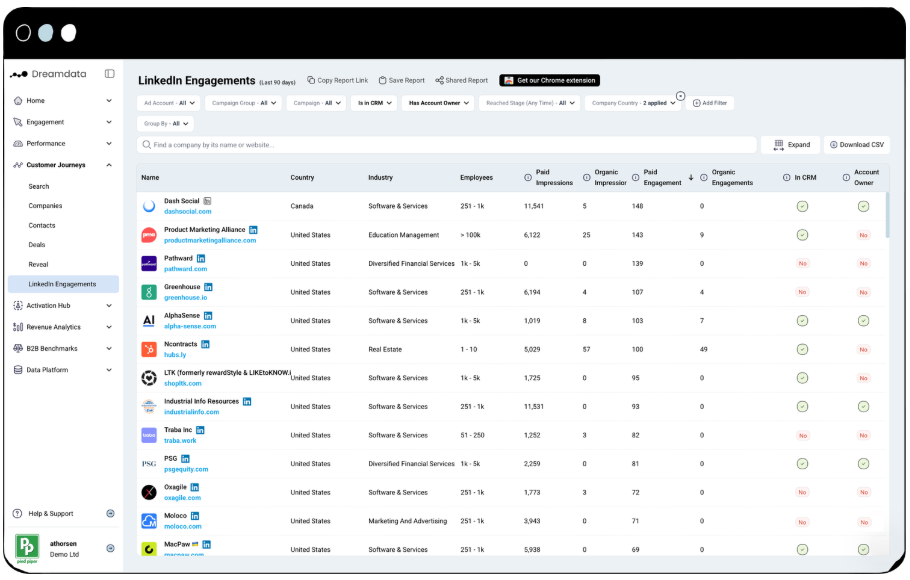Go to Deals in the sidebar
The image size is (910, 580).
click(37, 244)
